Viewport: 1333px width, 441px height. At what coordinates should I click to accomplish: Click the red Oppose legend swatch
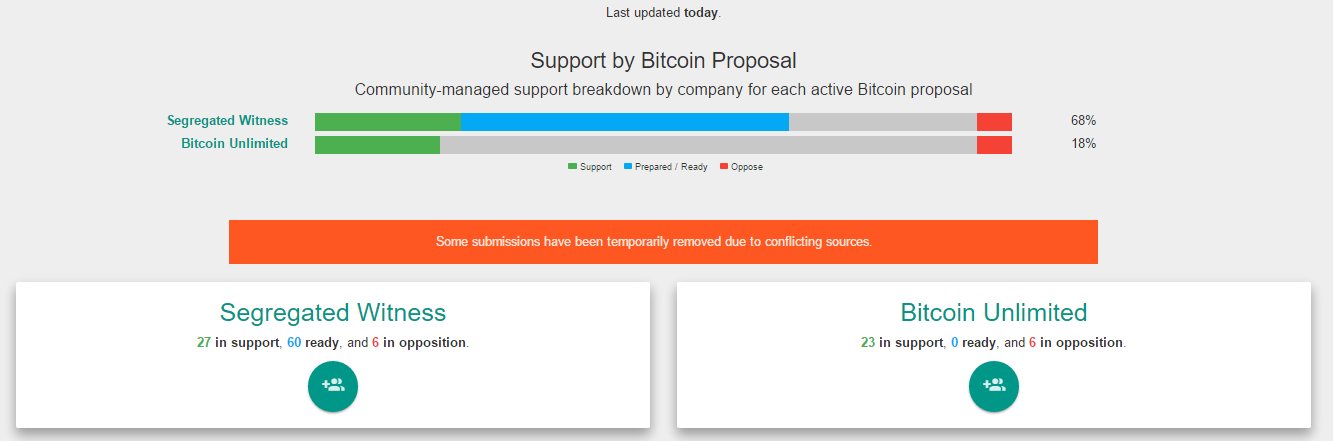pos(724,167)
